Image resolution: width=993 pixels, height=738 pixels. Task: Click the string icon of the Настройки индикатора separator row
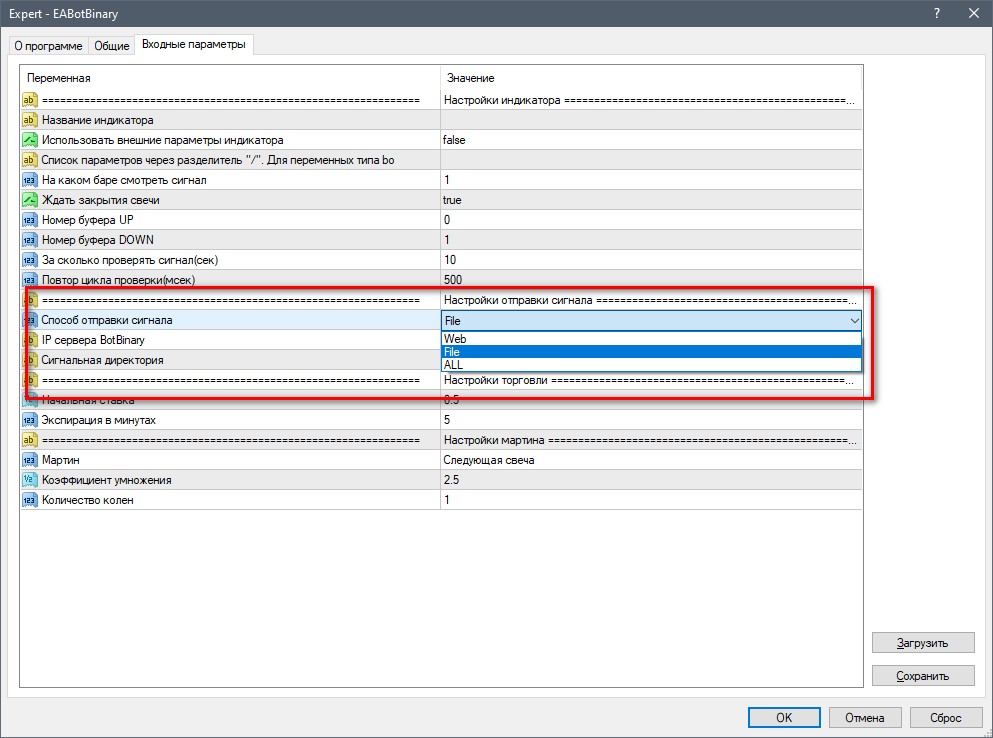pyautogui.click(x=29, y=100)
